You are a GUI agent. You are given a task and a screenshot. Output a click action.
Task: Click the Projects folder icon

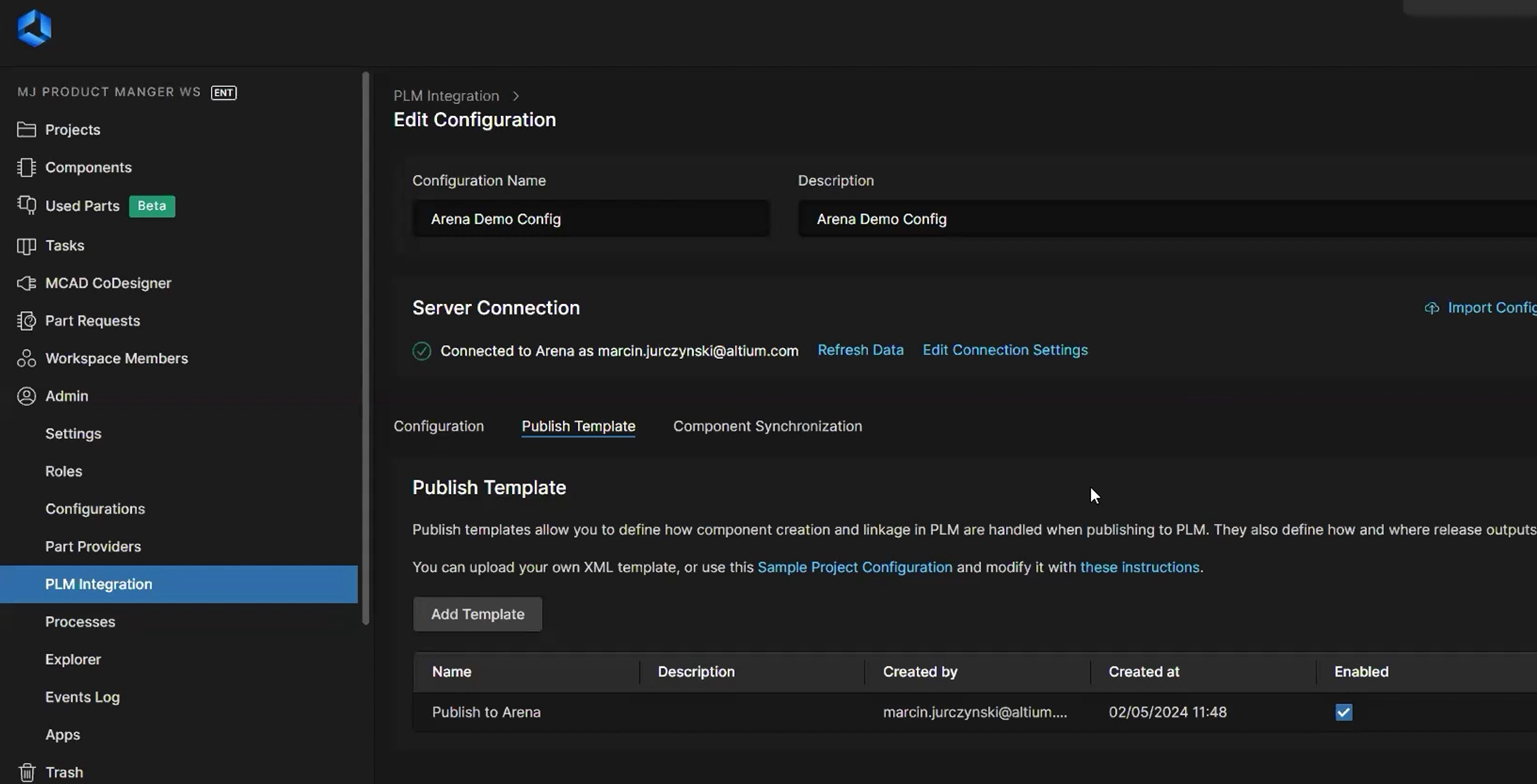[x=27, y=129]
